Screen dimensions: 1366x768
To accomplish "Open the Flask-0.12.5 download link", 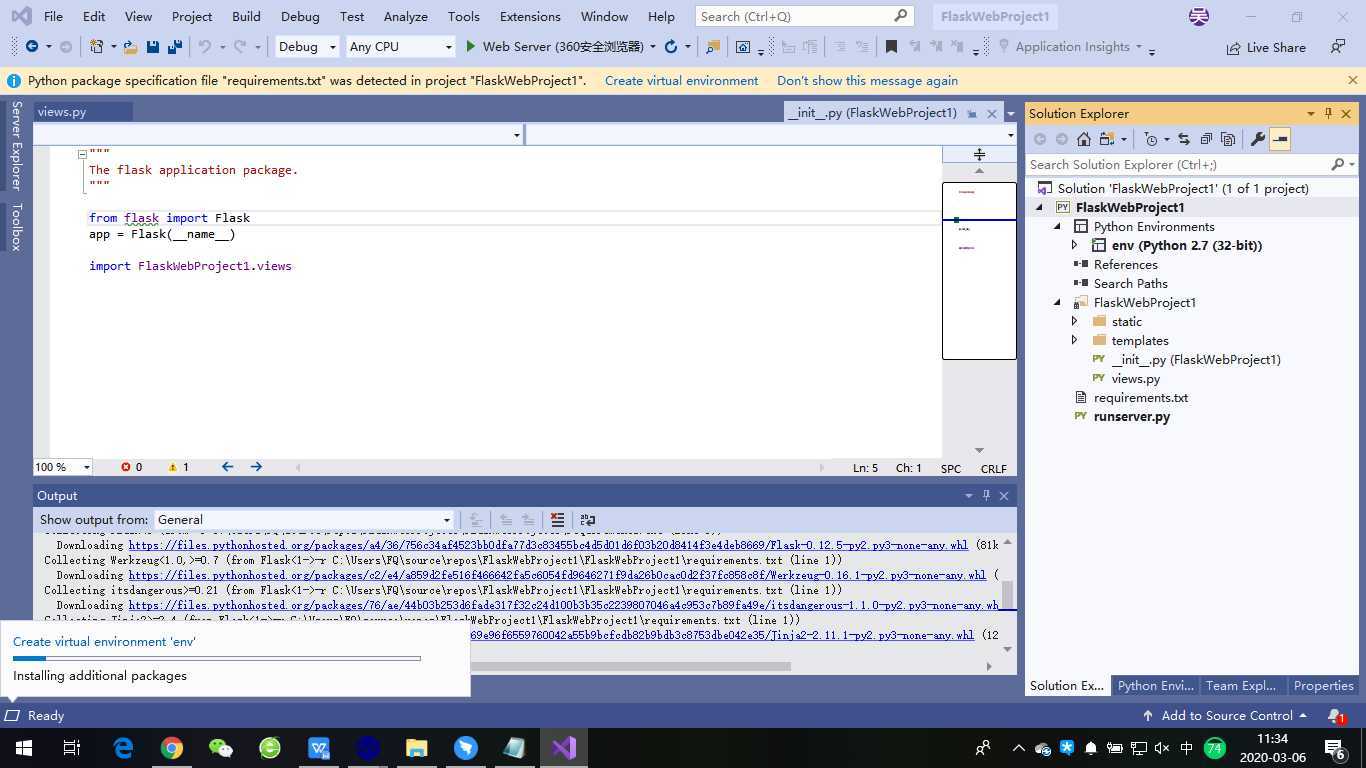I will coord(548,545).
